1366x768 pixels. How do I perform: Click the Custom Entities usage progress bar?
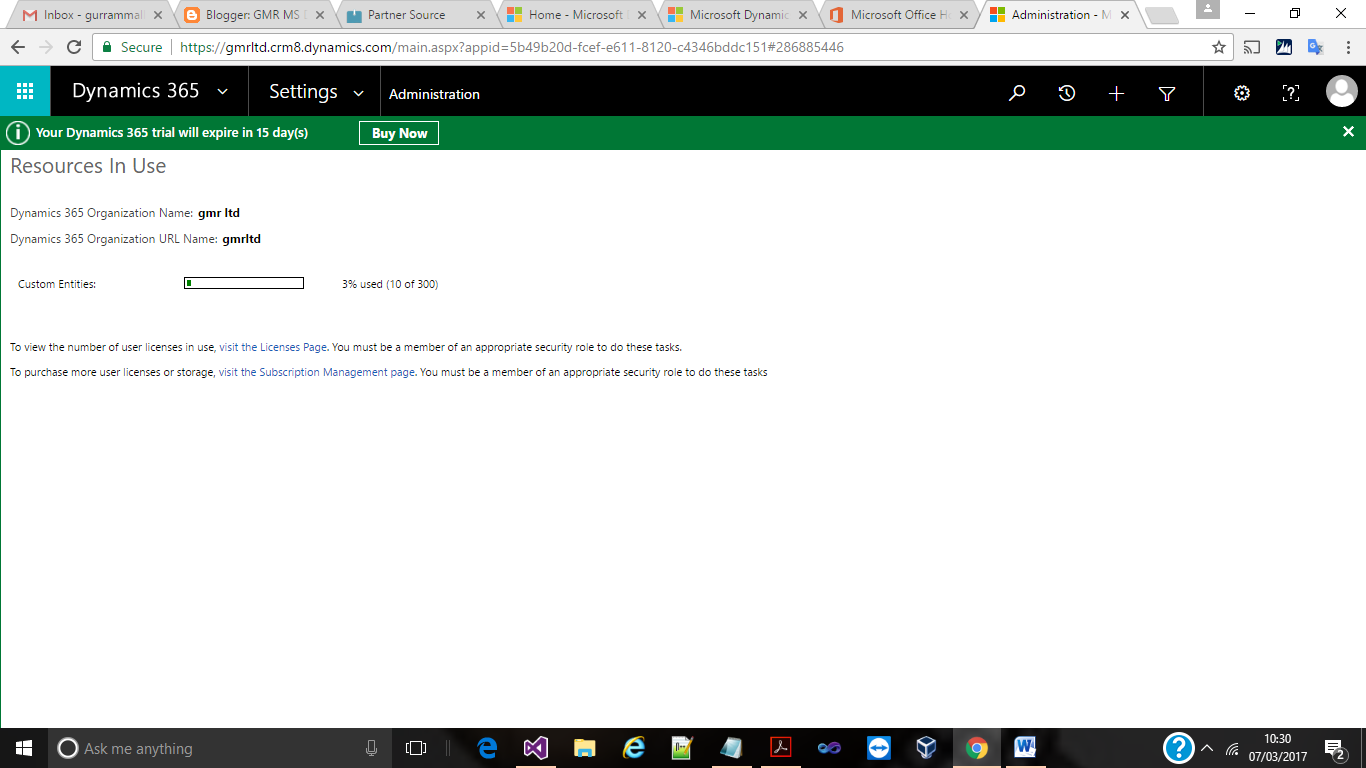[x=244, y=284]
